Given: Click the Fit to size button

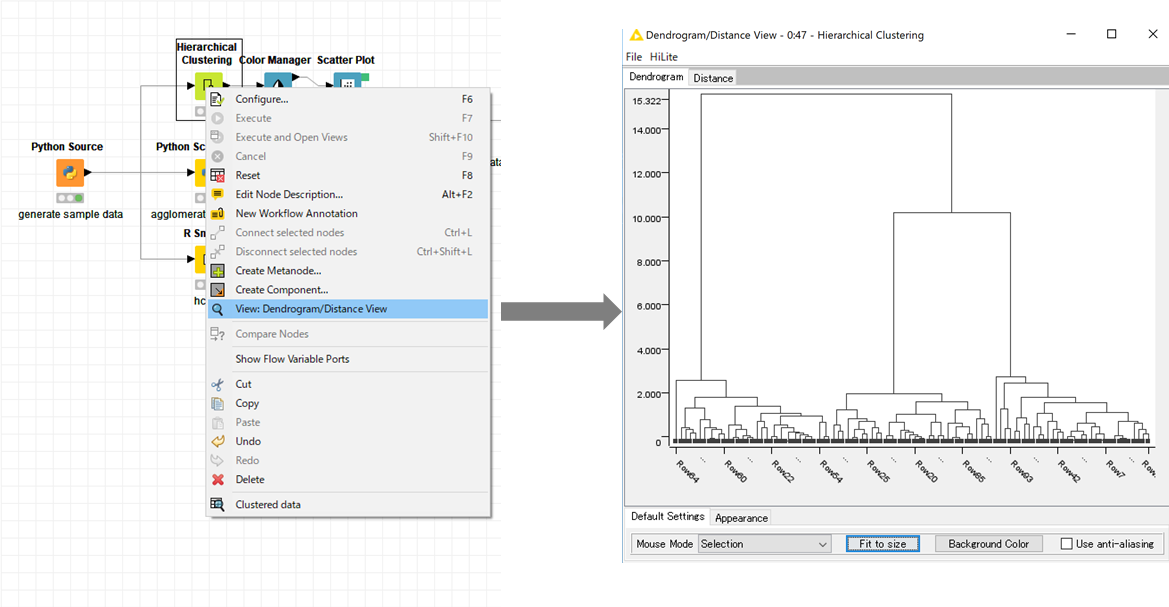Looking at the screenshot, I should pyautogui.click(x=883, y=544).
